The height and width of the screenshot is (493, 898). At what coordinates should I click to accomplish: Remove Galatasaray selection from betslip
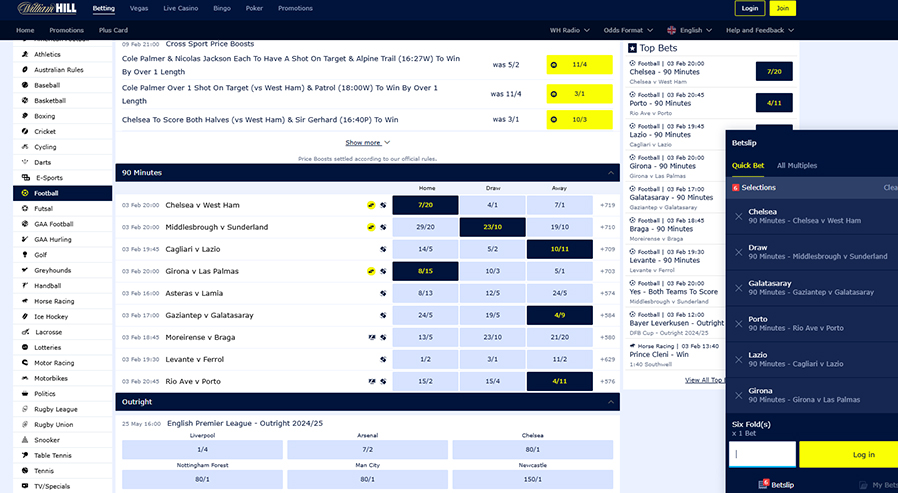click(739, 288)
